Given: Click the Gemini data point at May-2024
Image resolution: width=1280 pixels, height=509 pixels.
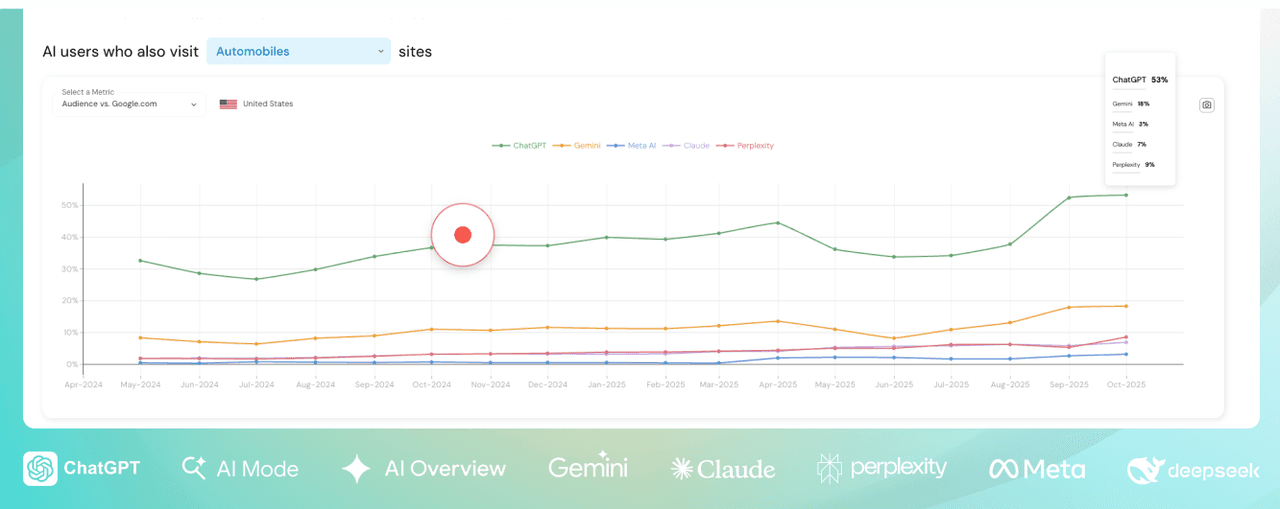Looking at the screenshot, I should point(140,338).
